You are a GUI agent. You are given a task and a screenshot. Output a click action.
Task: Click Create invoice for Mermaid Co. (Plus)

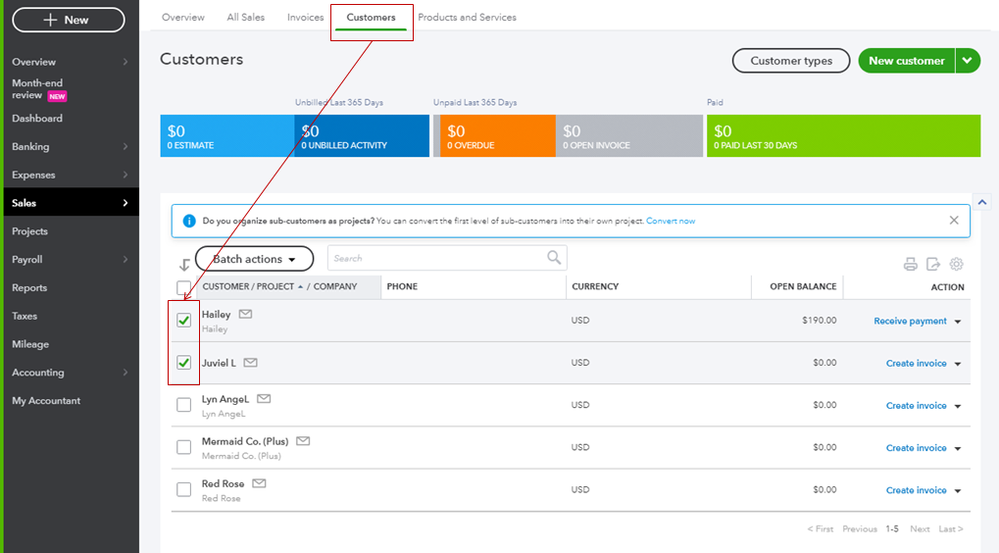point(916,448)
